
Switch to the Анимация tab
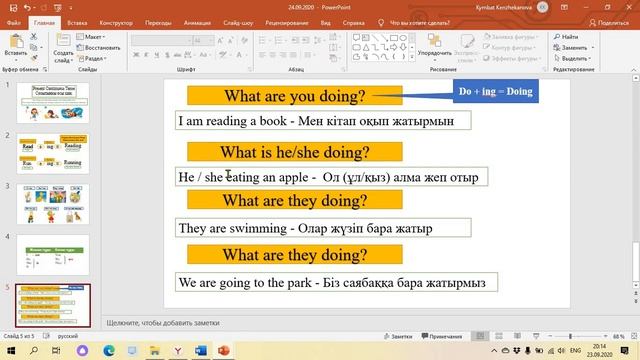(x=197, y=23)
